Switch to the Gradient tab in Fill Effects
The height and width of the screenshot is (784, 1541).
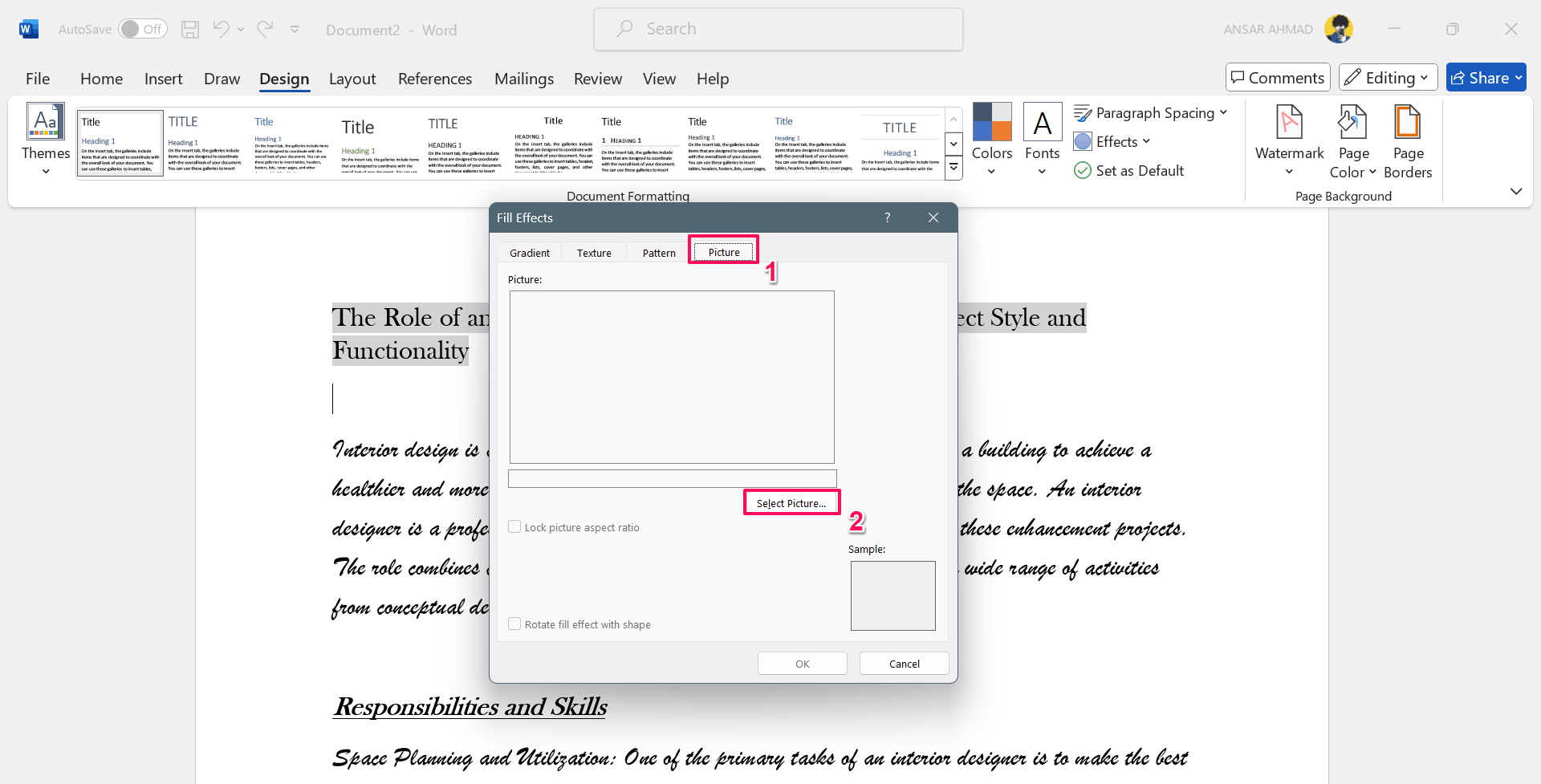pyautogui.click(x=530, y=253)
